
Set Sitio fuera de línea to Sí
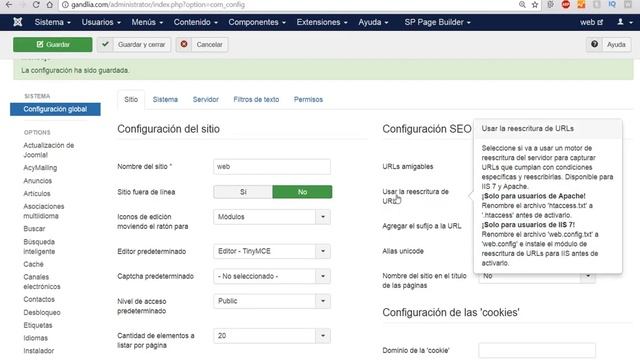coord(243,192)
